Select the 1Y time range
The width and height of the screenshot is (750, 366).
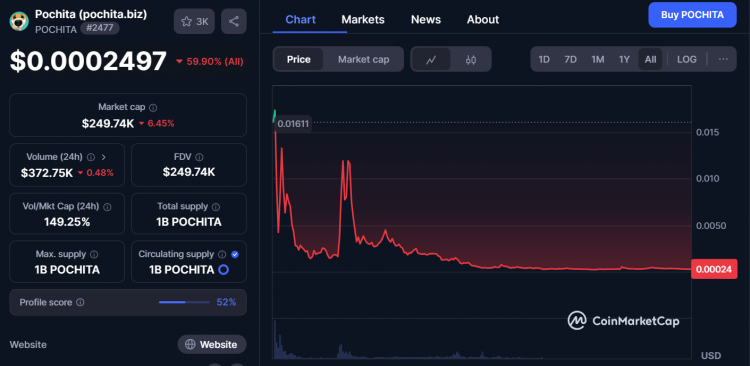pos(624,59)
